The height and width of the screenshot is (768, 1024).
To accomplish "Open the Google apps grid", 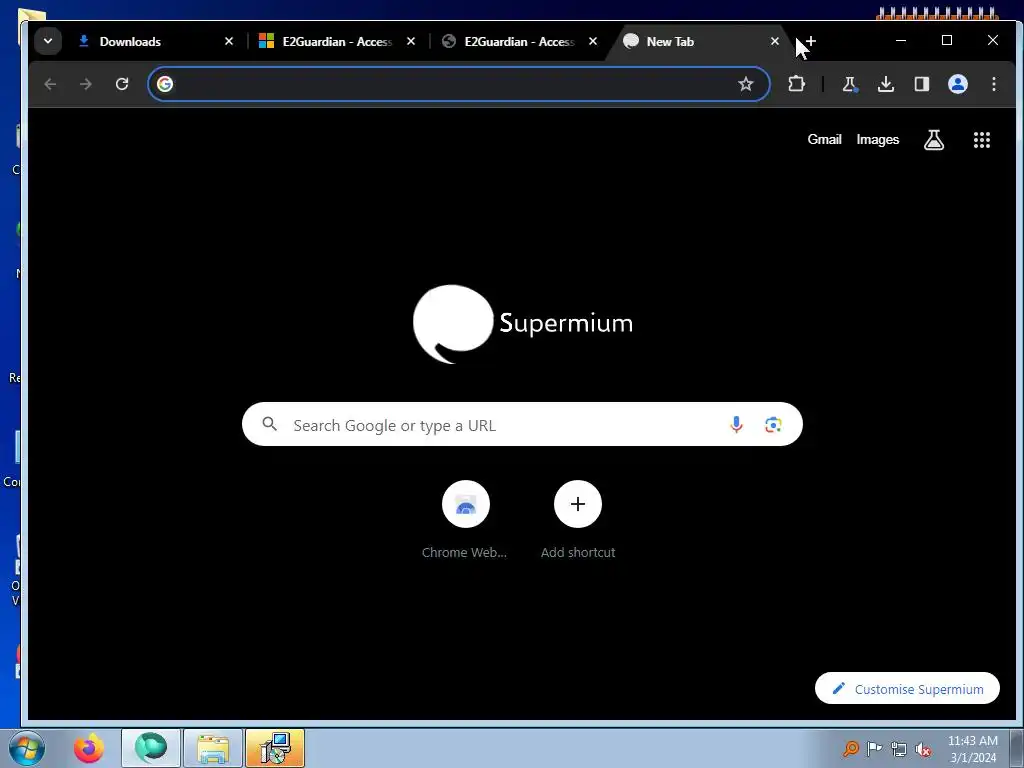I will point(982,140).
